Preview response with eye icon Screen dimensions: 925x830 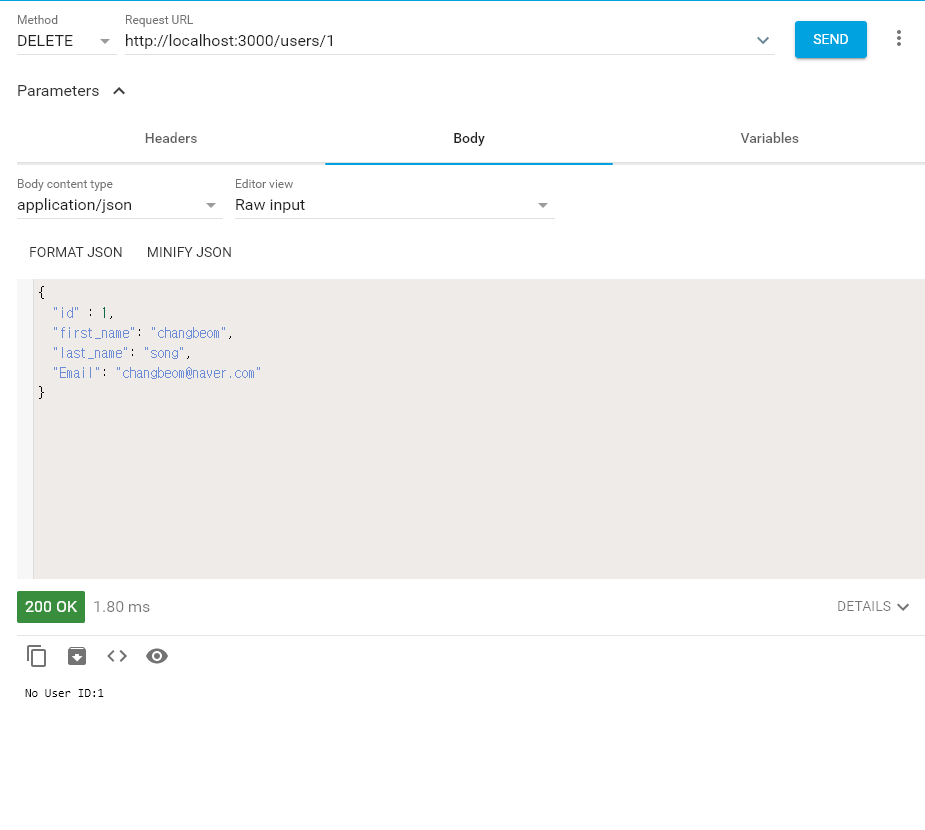pyautogui.click(x=157, y=656)
